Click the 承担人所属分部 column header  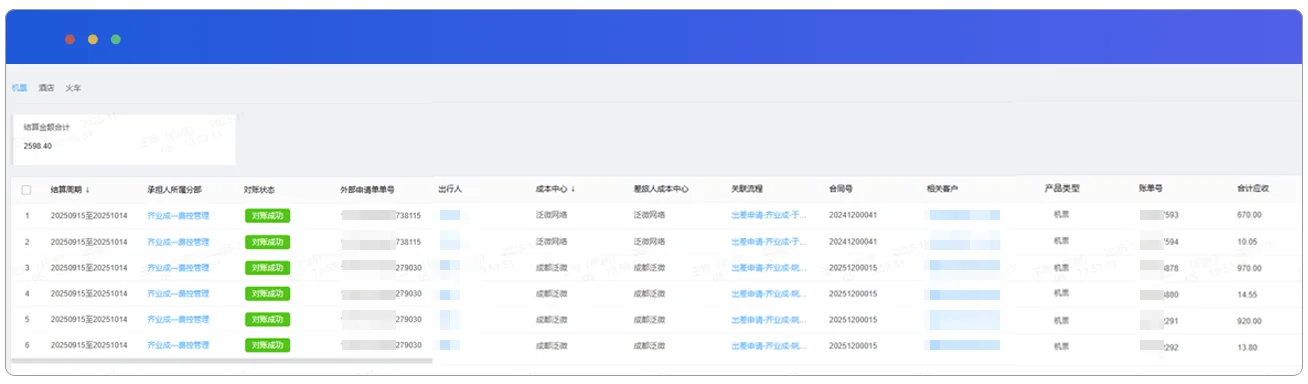[174, 189]
